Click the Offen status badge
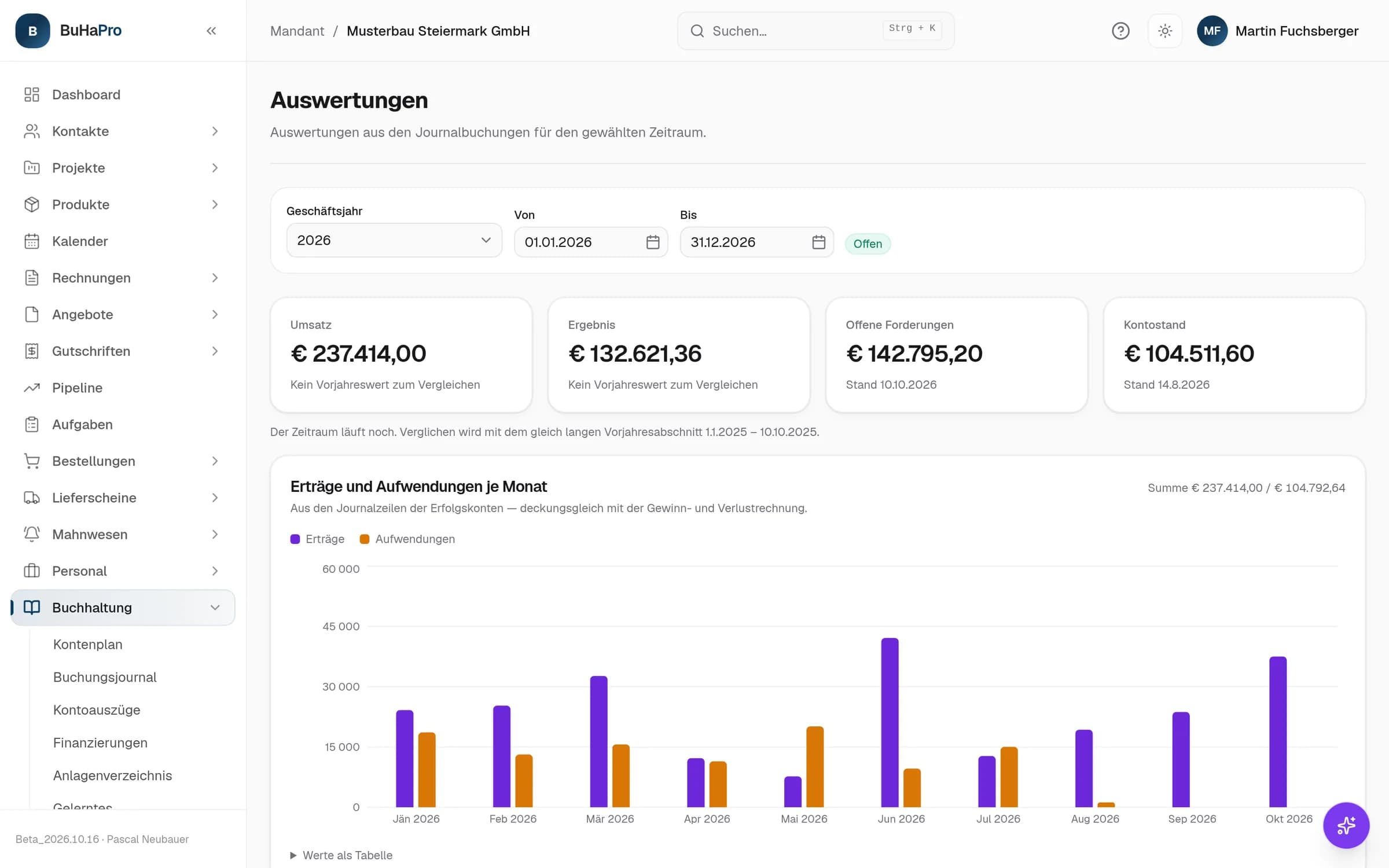The image size is (1389, 868). pyautogui.click(x=868, y=244)
